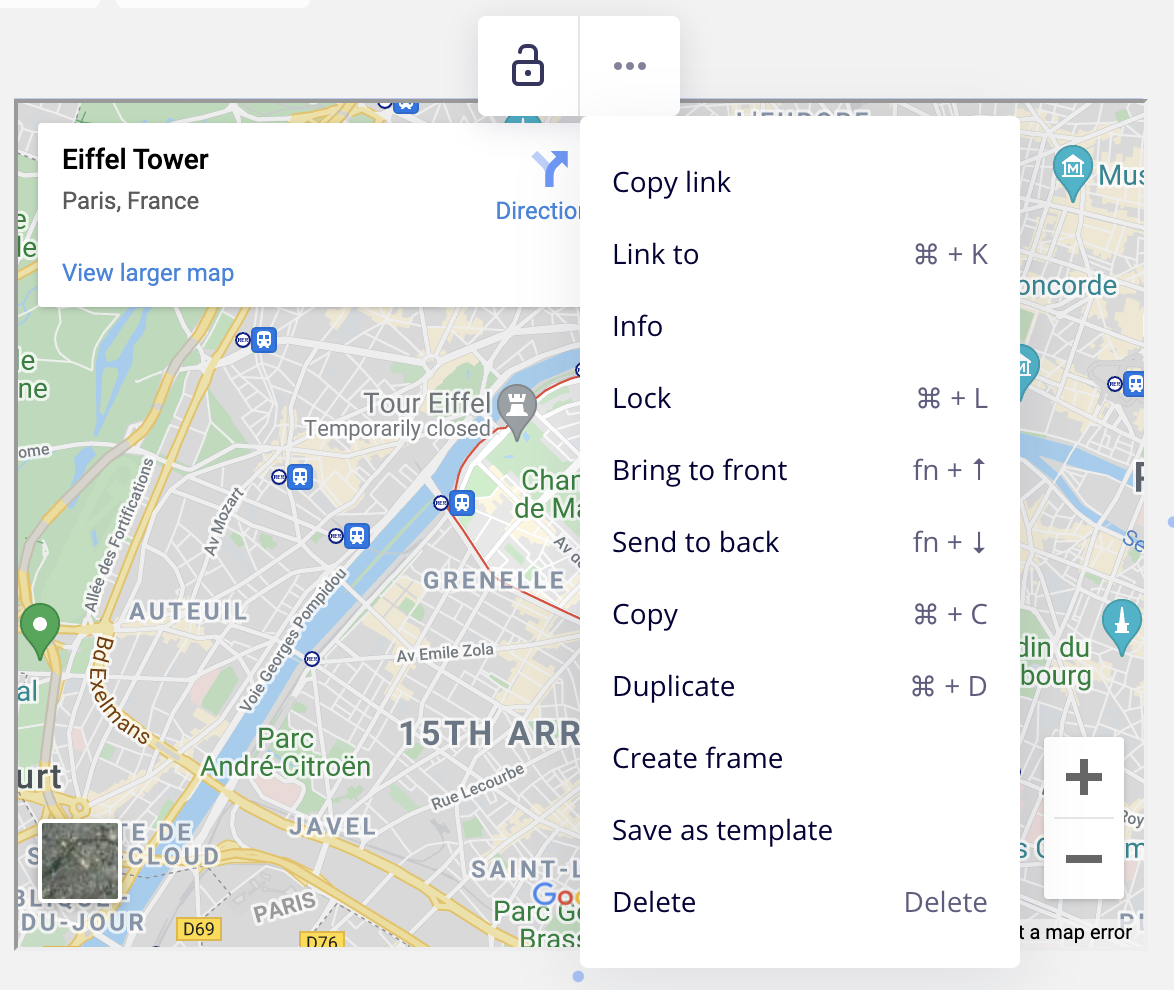
Task: Click Send to back menu option
Action: (696, 543)
